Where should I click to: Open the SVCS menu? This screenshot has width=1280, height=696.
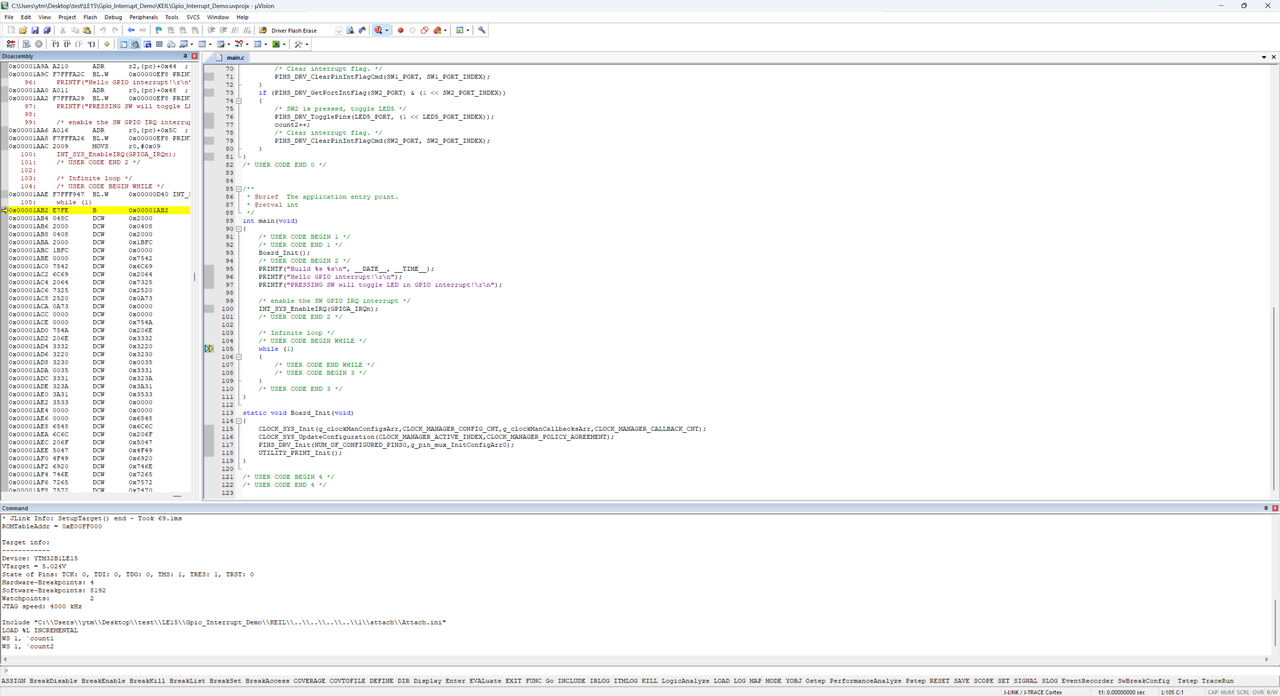193,17
